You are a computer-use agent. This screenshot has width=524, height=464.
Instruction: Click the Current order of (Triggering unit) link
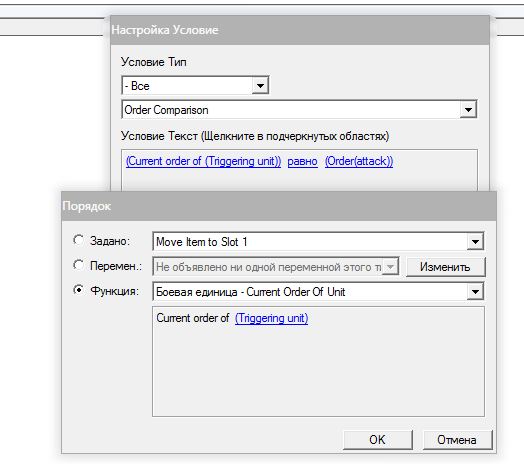[x=204, y=161]
